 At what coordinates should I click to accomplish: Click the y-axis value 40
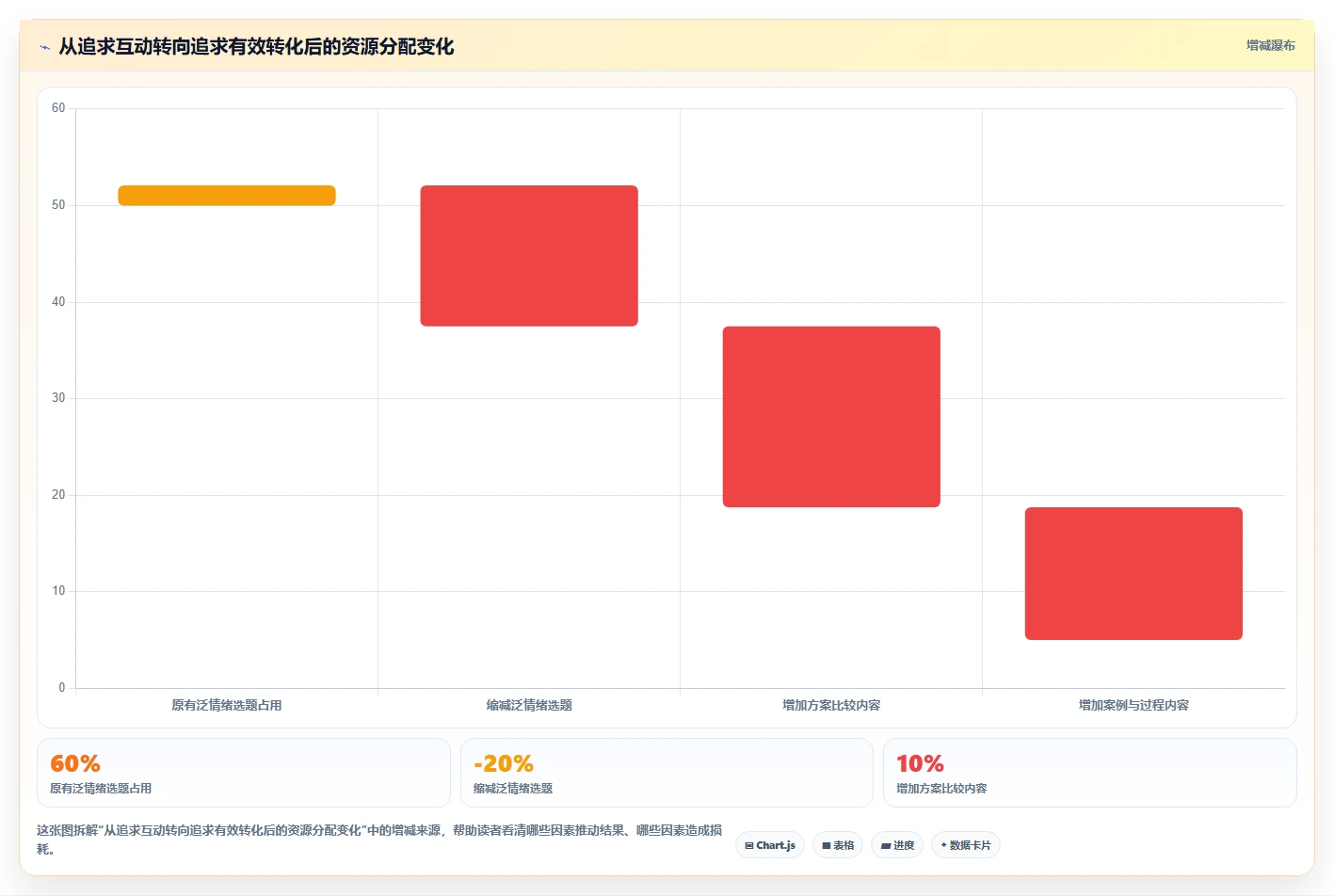[x=58, y=302]
